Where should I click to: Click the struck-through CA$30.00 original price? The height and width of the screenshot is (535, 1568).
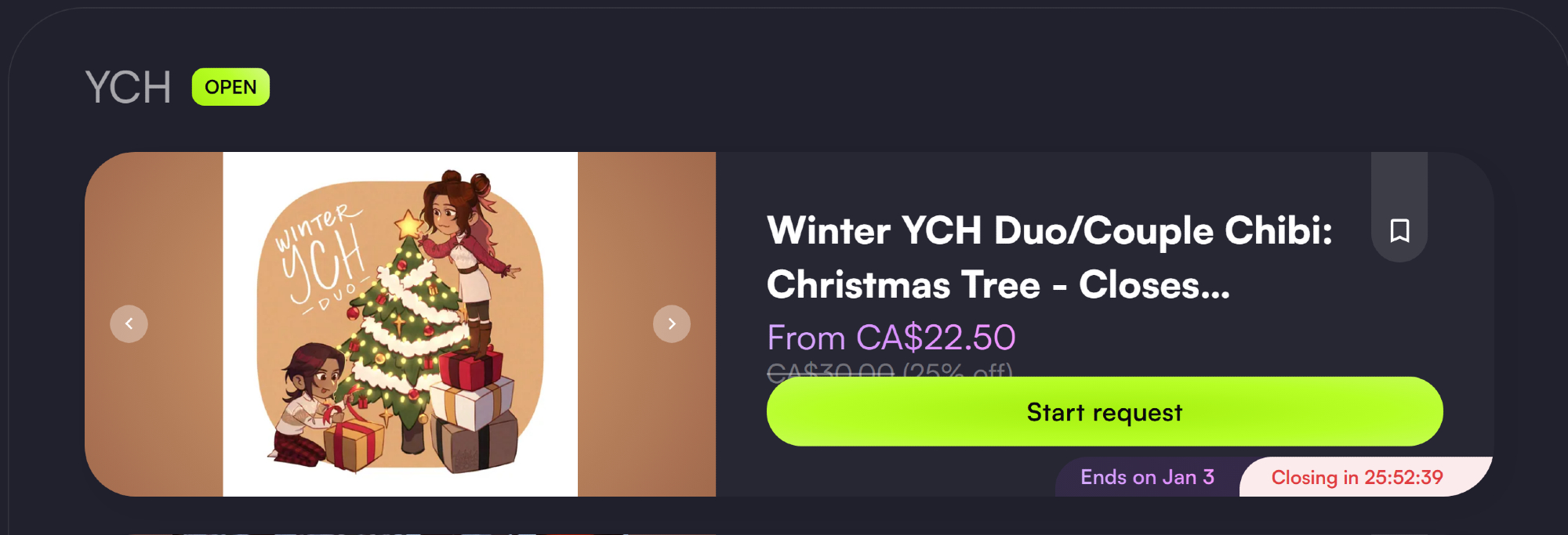point(830,371)
